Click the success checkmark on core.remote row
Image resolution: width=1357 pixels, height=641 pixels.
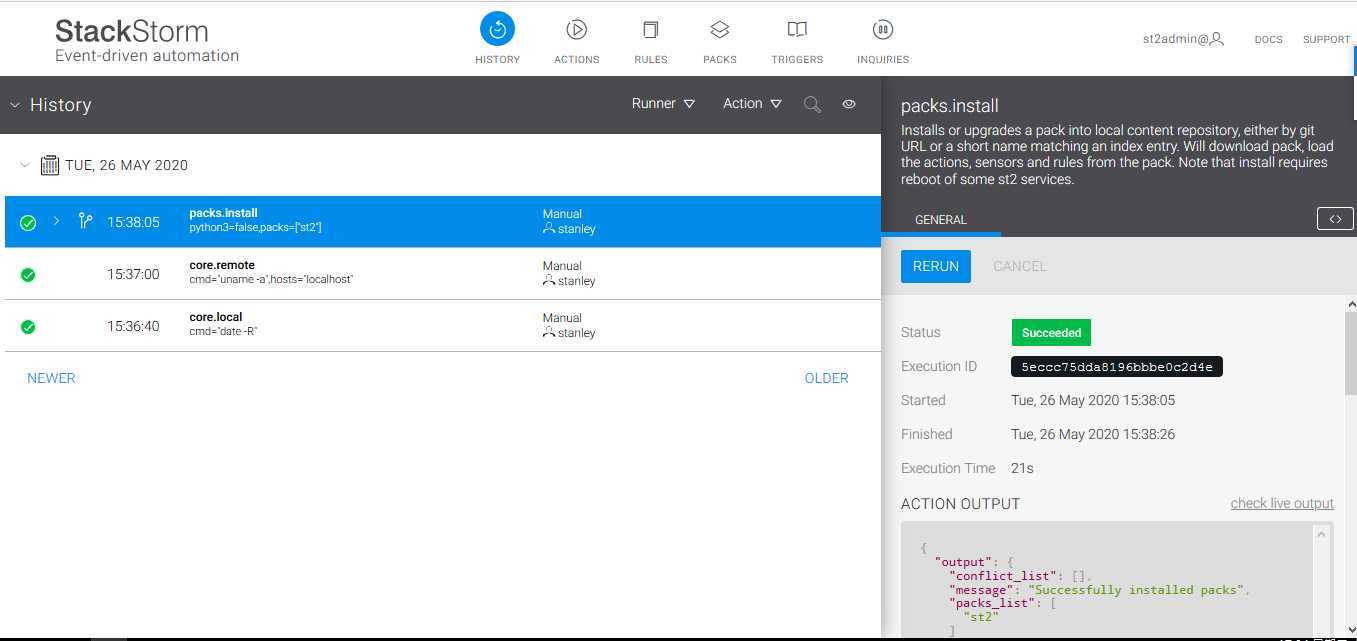click(x=28, y=274)
